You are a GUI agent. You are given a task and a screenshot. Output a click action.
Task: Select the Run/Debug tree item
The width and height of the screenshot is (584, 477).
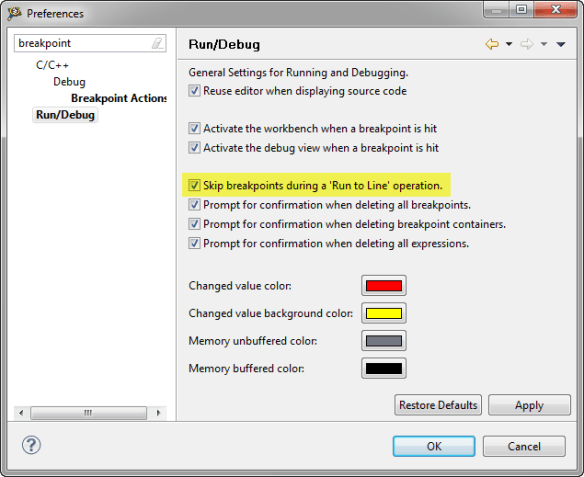pos(65,115)
